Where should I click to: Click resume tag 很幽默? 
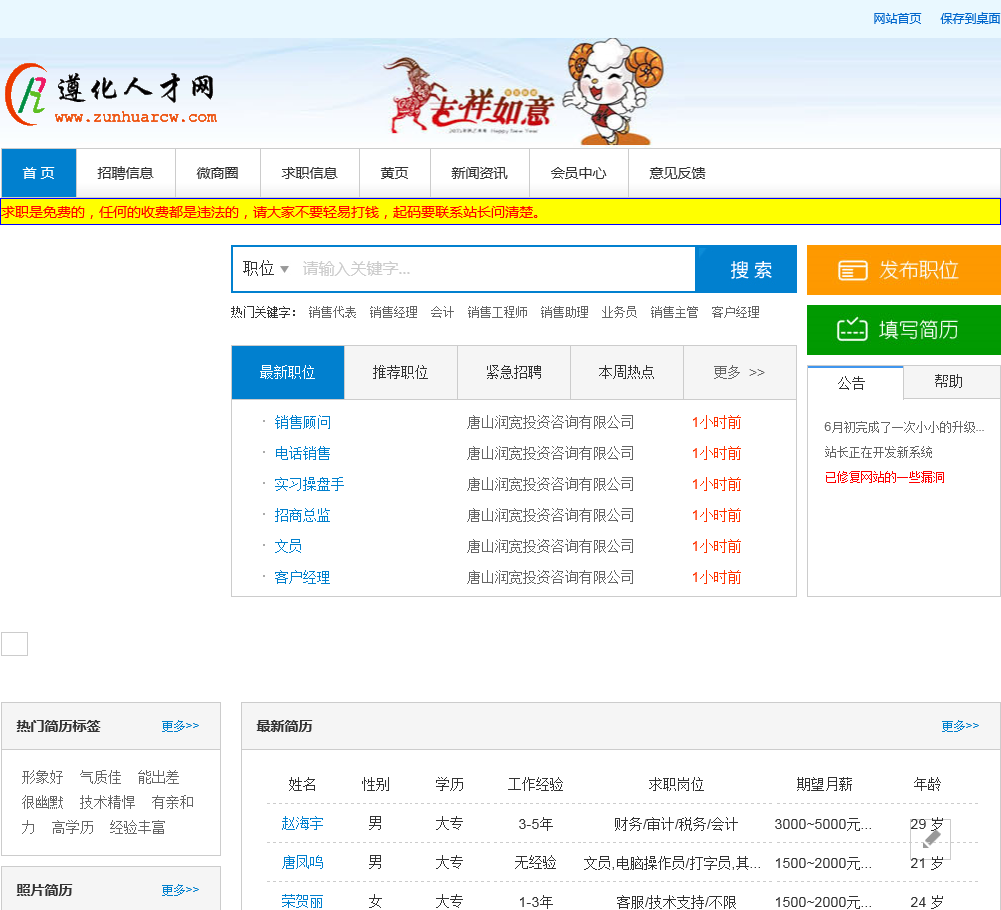pyautogui.click(x=42, y=802)
